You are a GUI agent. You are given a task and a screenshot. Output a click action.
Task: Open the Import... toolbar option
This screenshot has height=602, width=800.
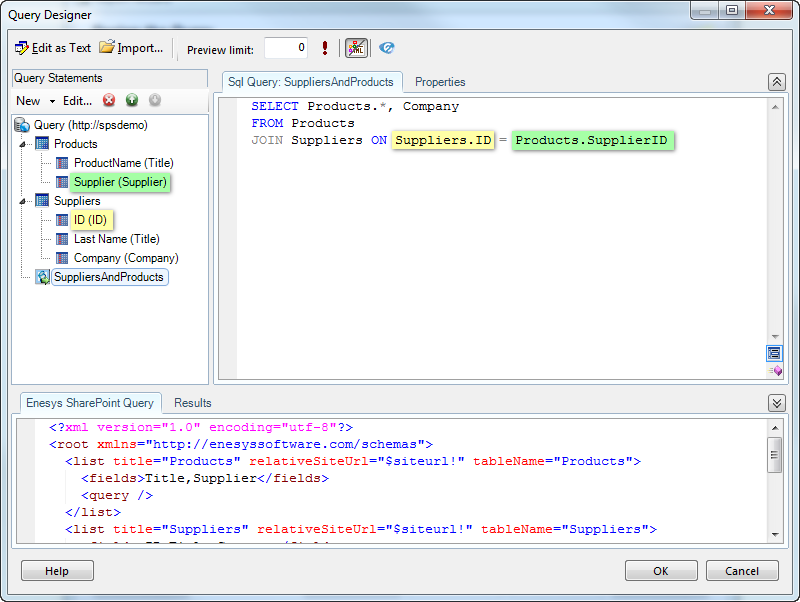[131, 48]
